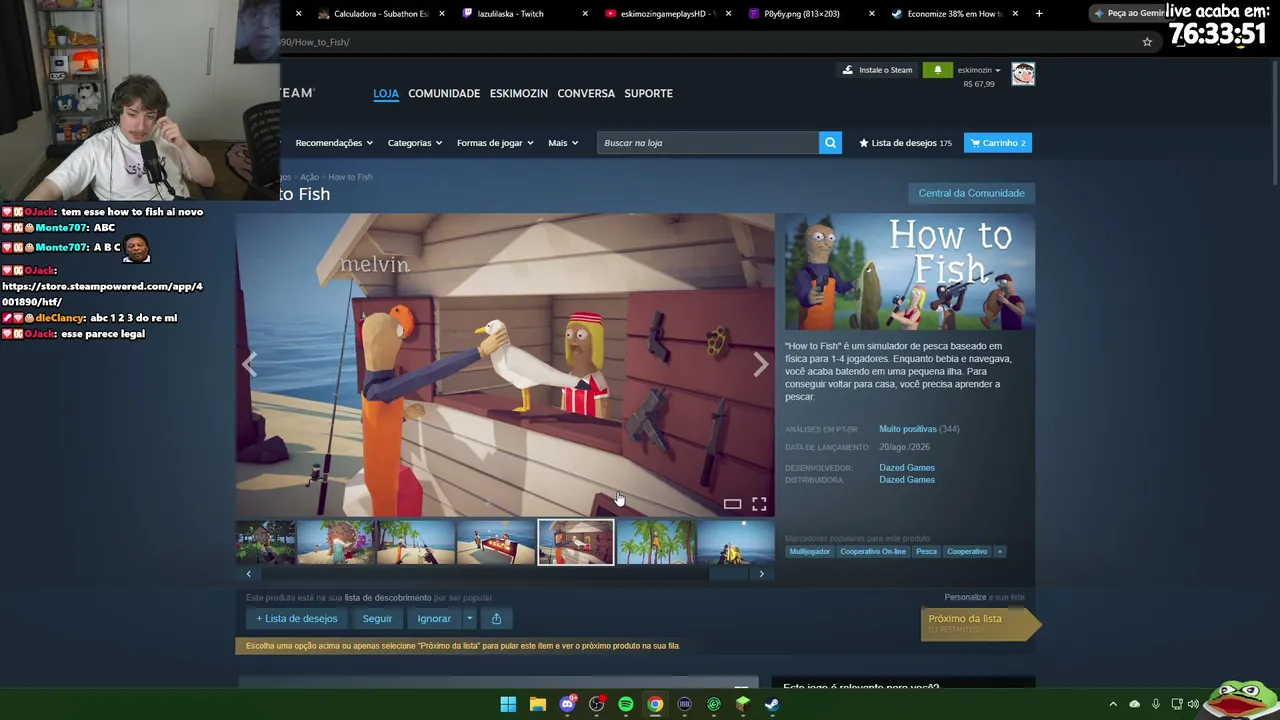This screenshot has height=720, width=1280.
Task: Click the Multijogador tag
Action: [x=810, y=552]
